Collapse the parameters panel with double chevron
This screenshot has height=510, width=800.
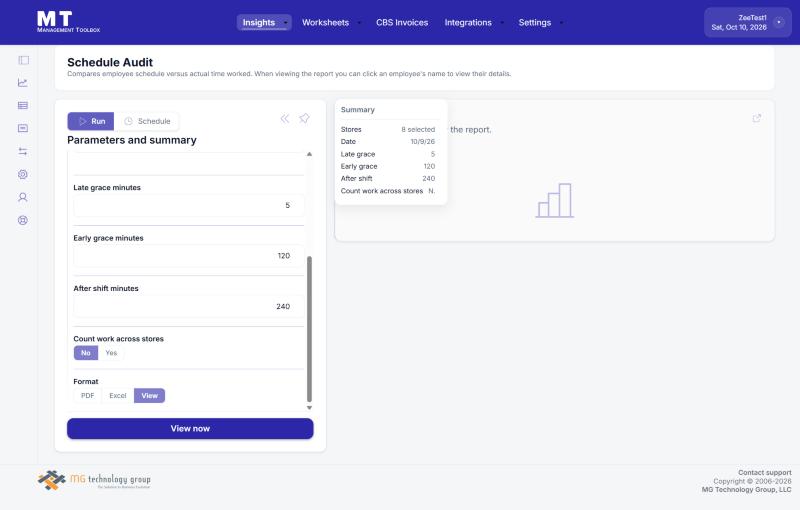click(x=285, y=118)
